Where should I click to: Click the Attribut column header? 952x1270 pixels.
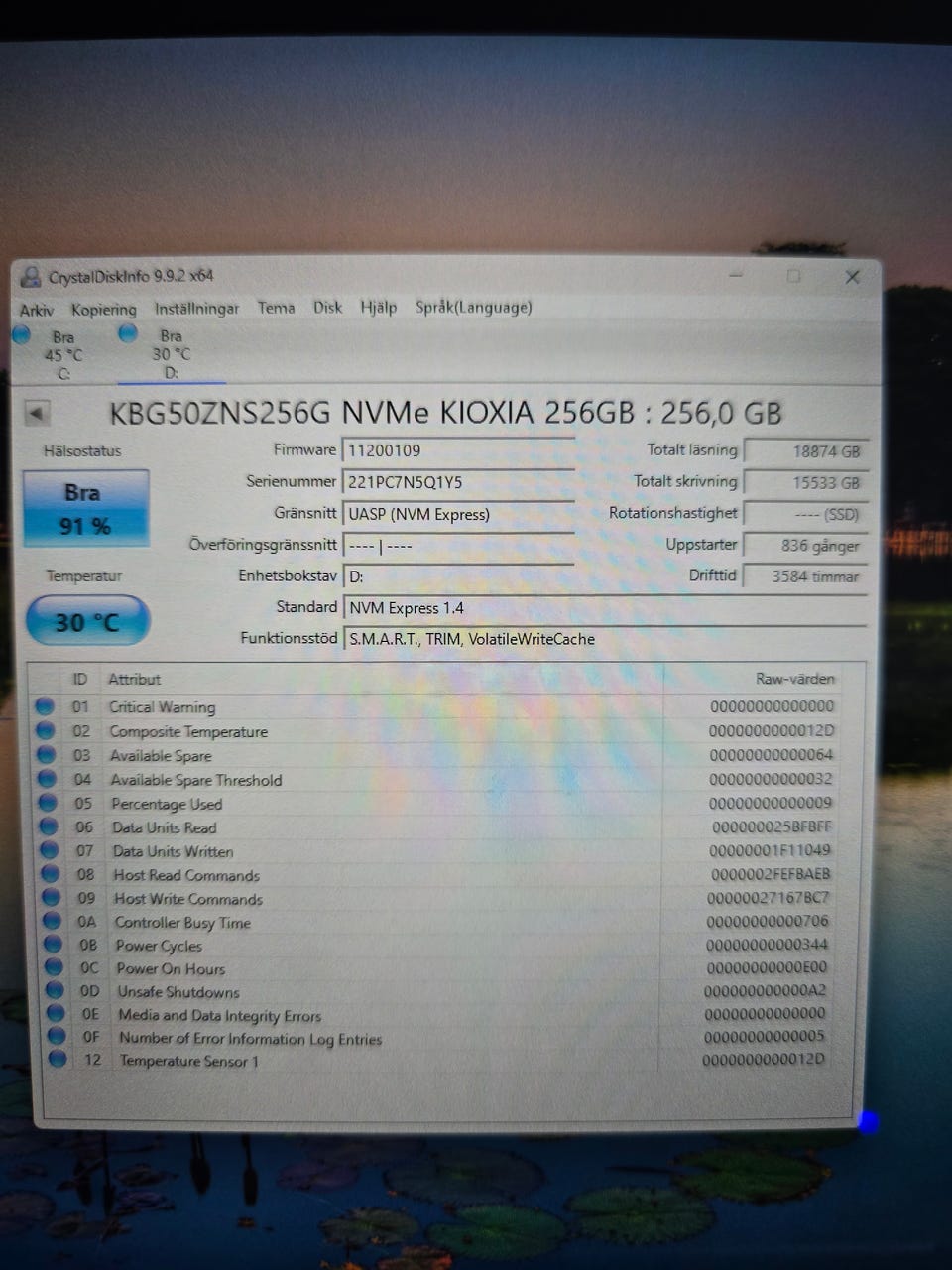(x=134, y=680)
